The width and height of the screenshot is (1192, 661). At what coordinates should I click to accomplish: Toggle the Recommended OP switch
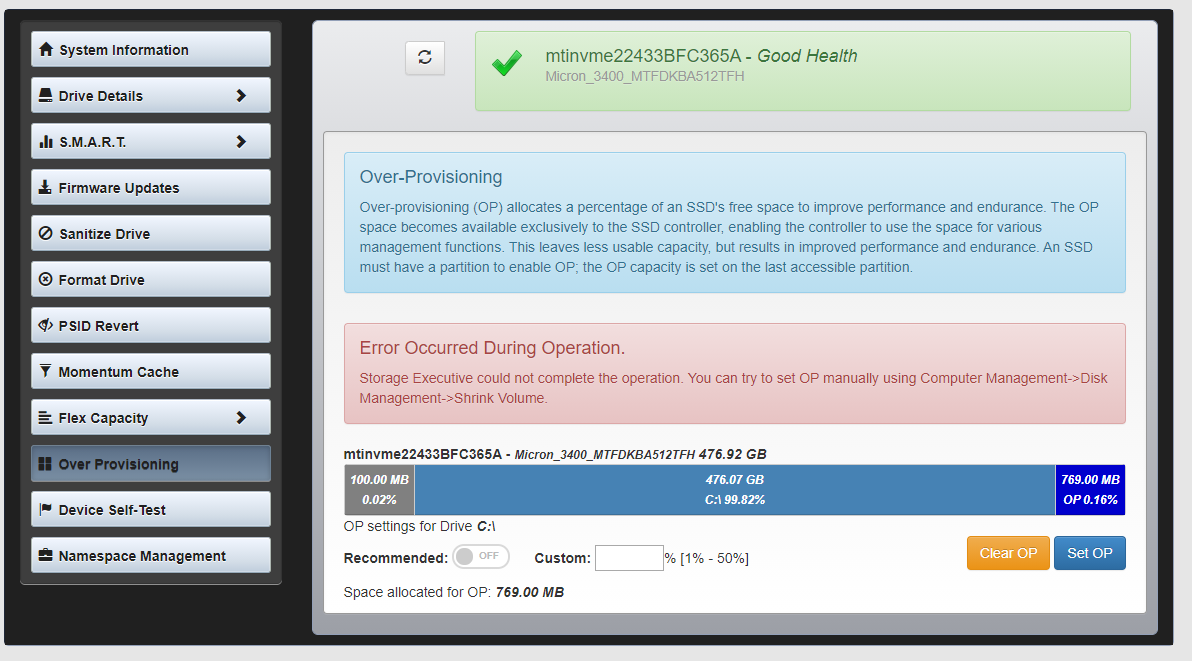pyautogui.click(x=480, y=556)
